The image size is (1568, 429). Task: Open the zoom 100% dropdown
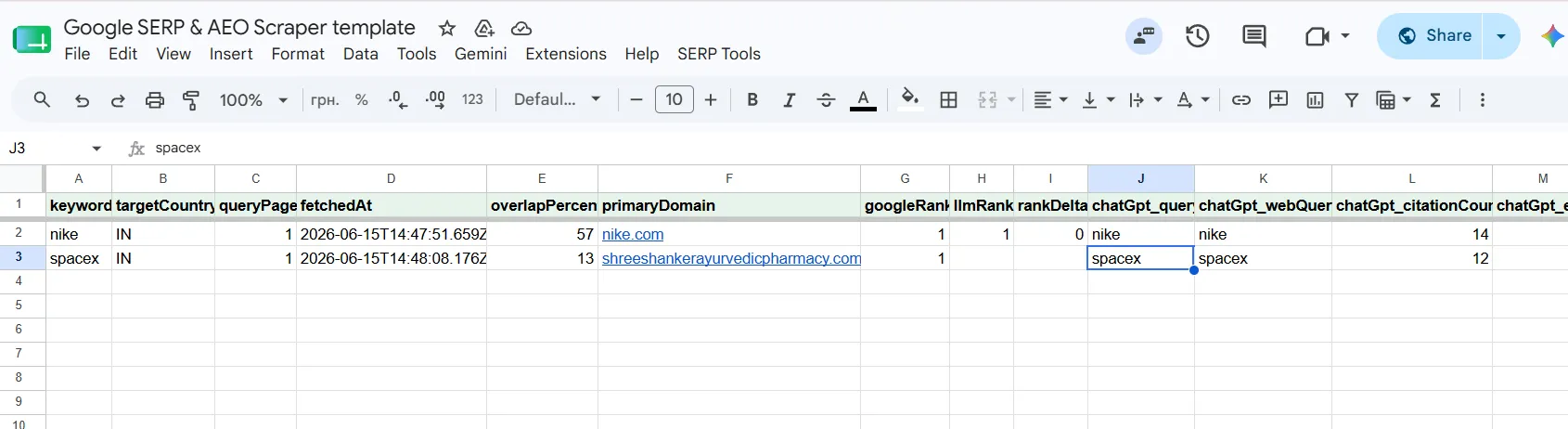(253, 100)
